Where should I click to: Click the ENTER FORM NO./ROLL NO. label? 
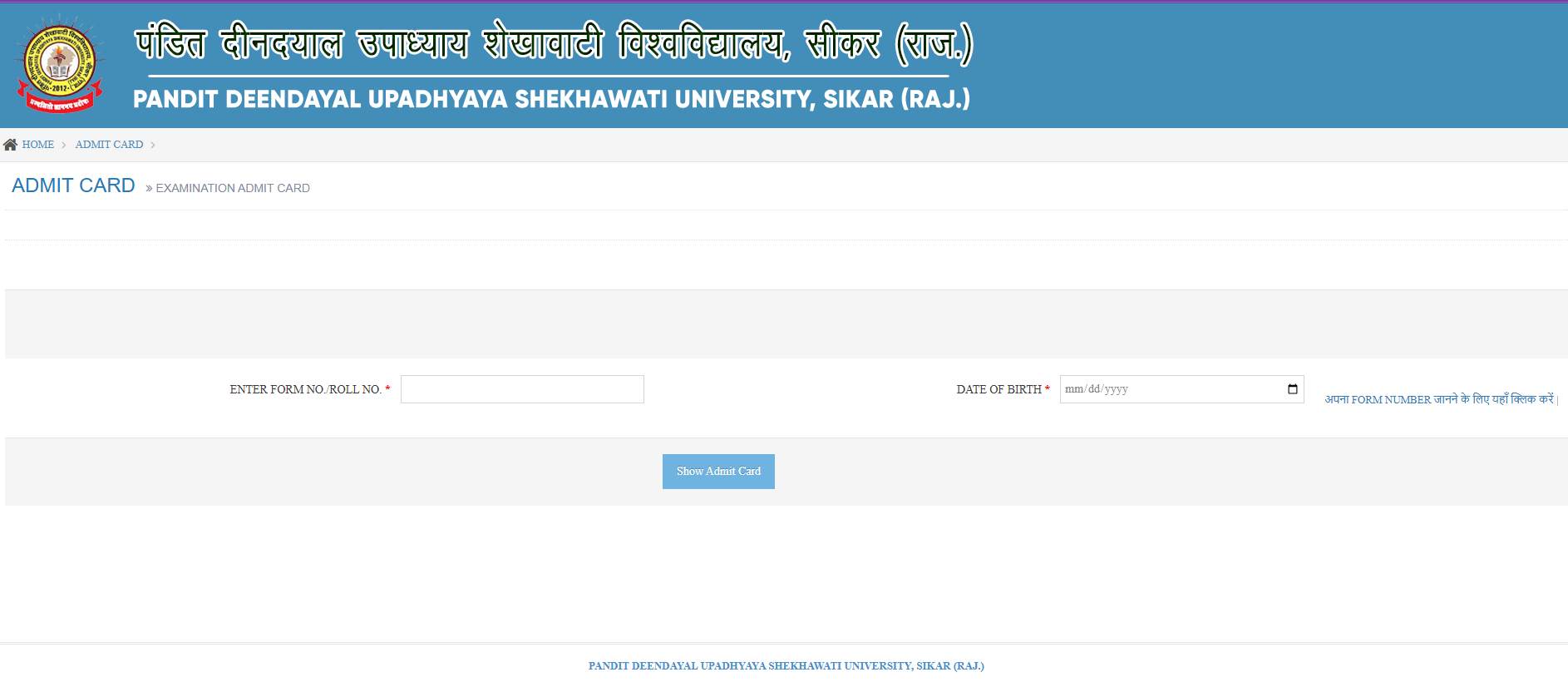[x=306, y=389]
